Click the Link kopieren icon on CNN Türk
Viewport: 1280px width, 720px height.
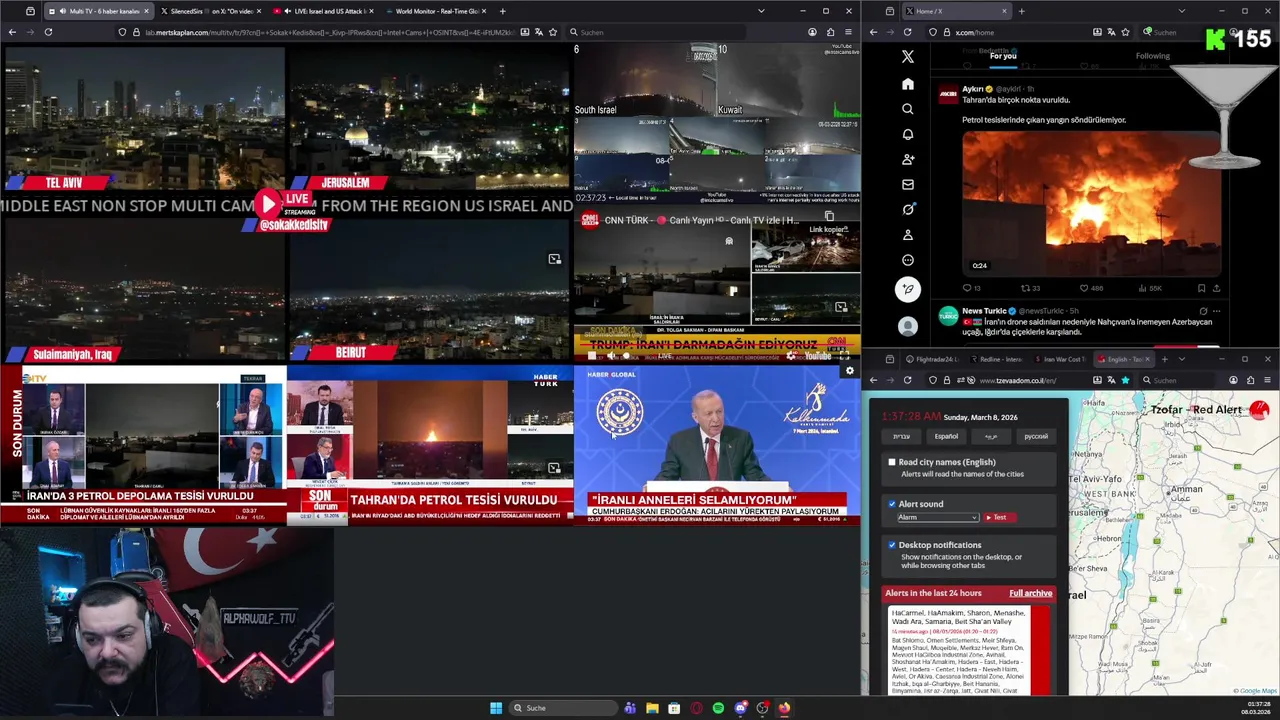point(828,217)
